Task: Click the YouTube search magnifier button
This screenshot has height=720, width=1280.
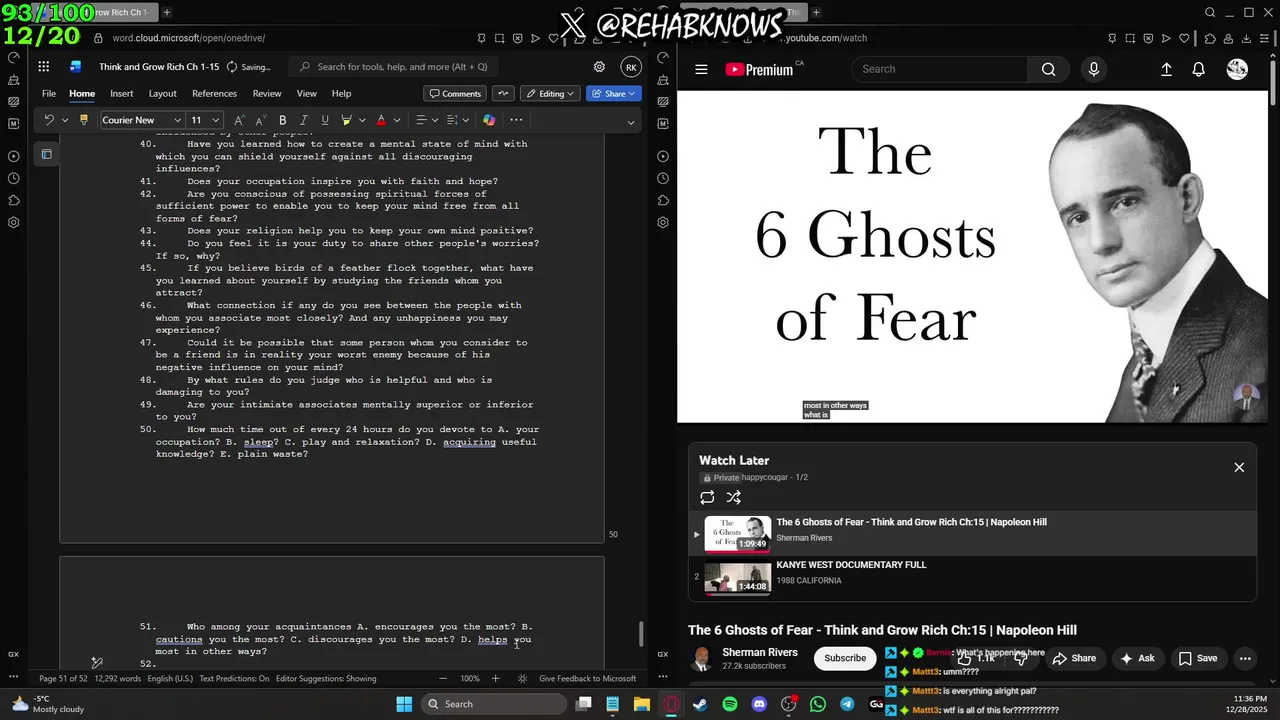Action: (x=1048, y=69)
